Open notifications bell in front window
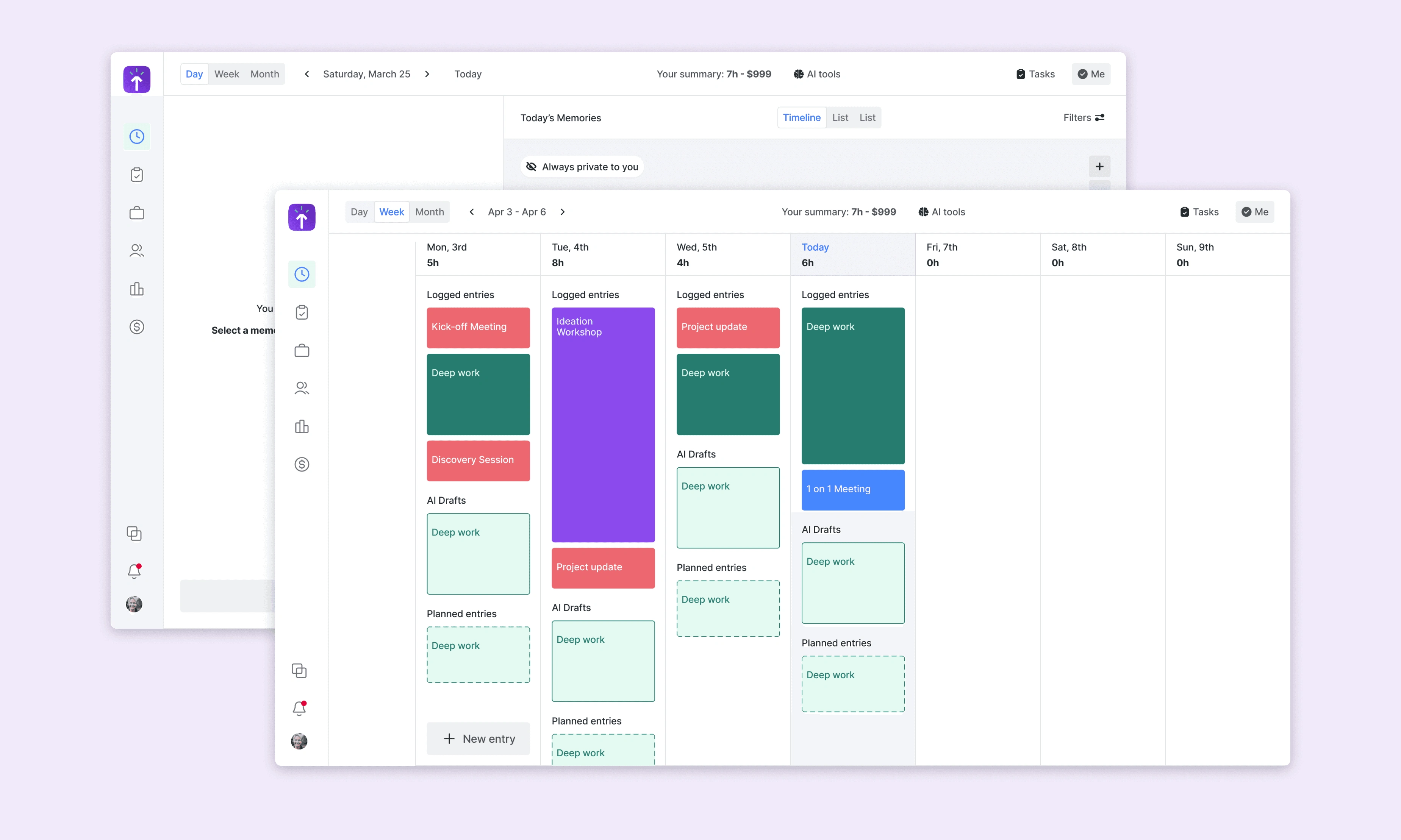Viewport: 1401px width, 840px height. (x=299, y=708)
